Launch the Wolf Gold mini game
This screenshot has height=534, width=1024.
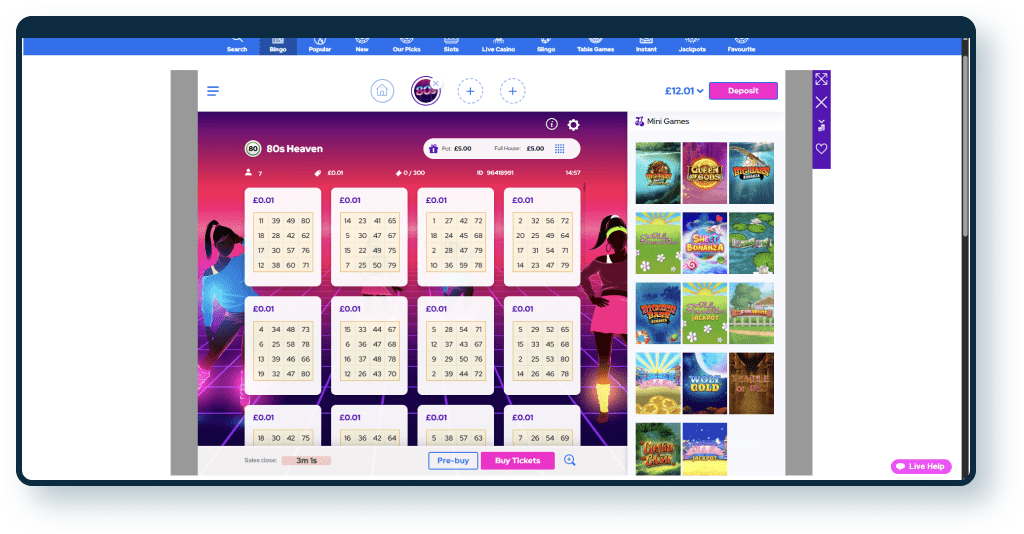click(x=705, y=383)
